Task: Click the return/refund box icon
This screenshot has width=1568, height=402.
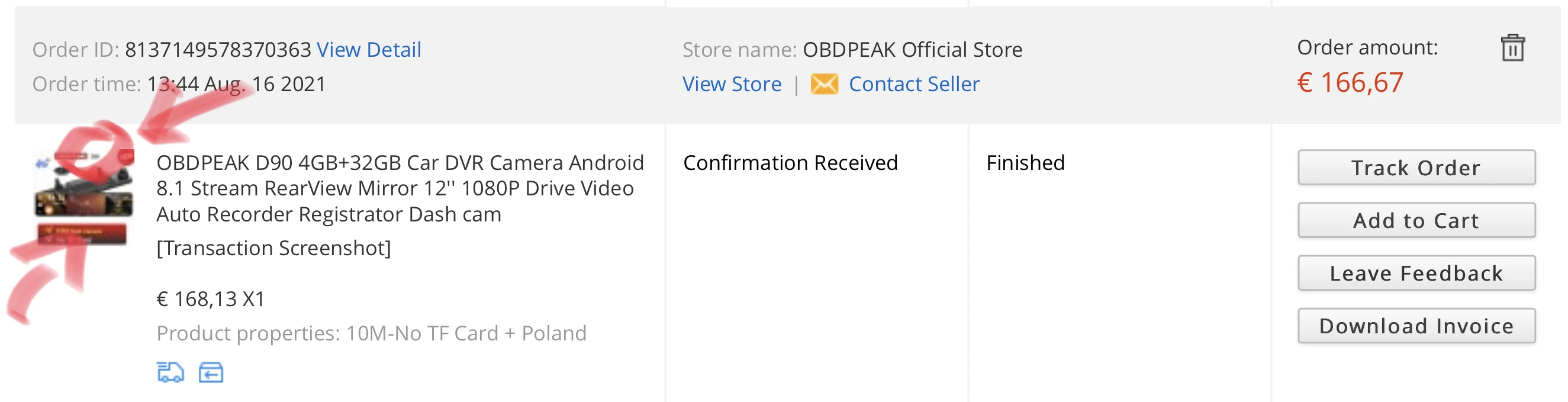Action: click(211, 372)
